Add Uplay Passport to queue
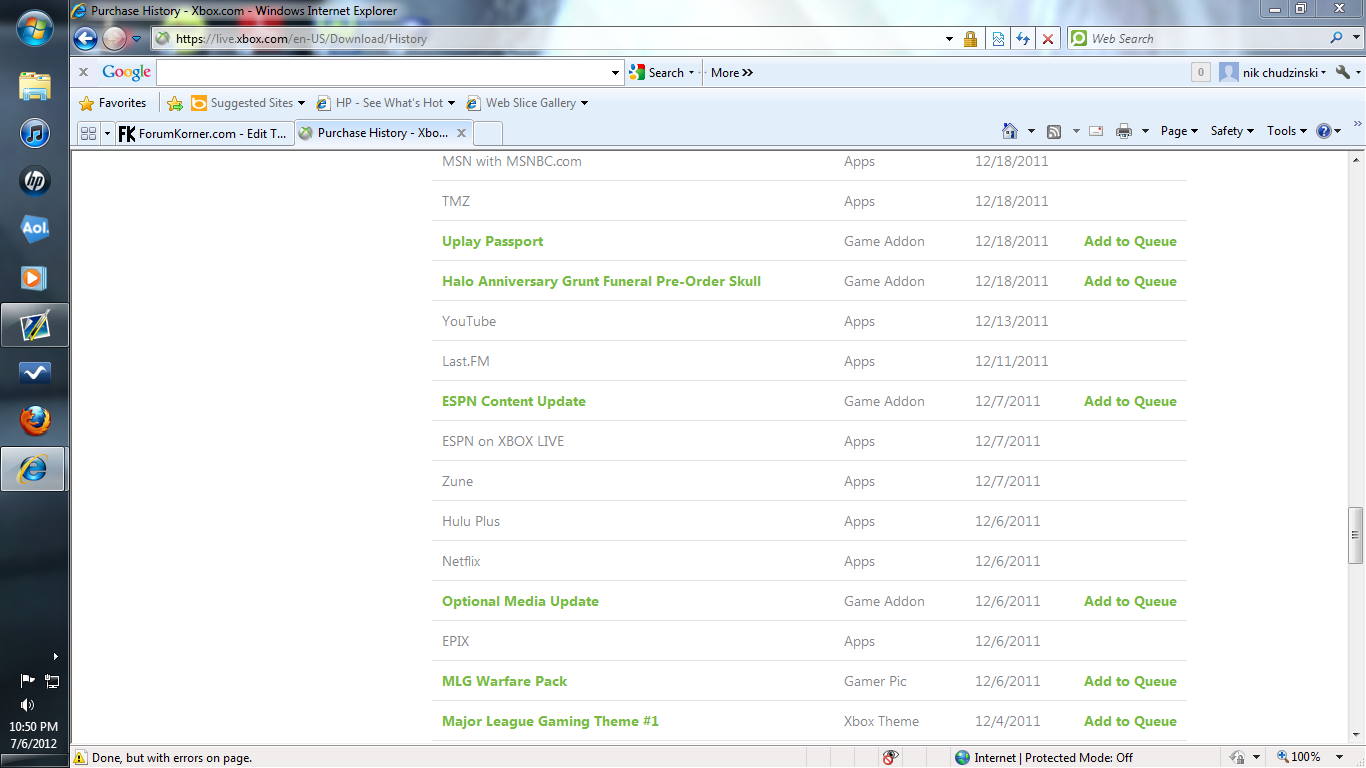1366x768 pixels. 1130,241
